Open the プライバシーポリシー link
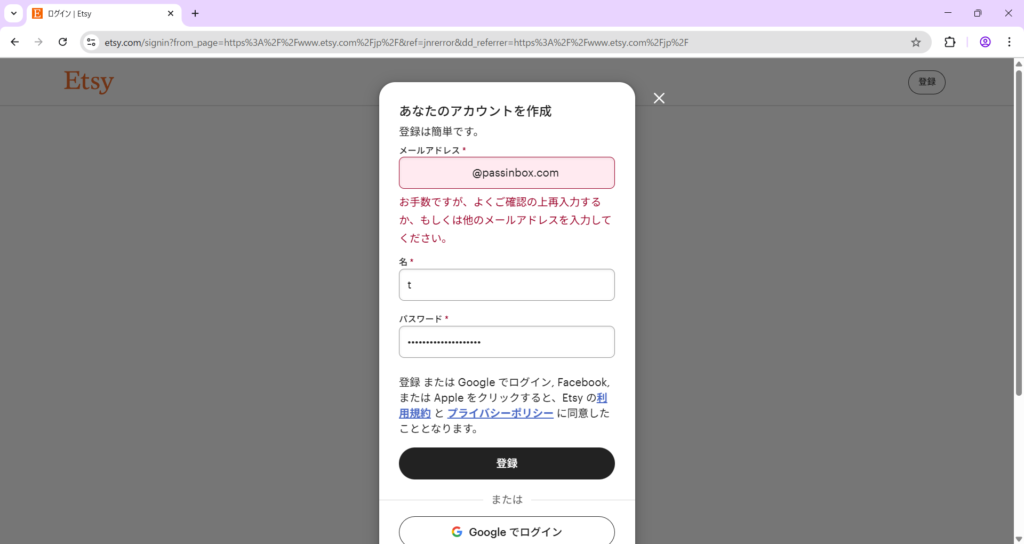Viewport: 1024px width, 544px height. (x=500, y=413)
